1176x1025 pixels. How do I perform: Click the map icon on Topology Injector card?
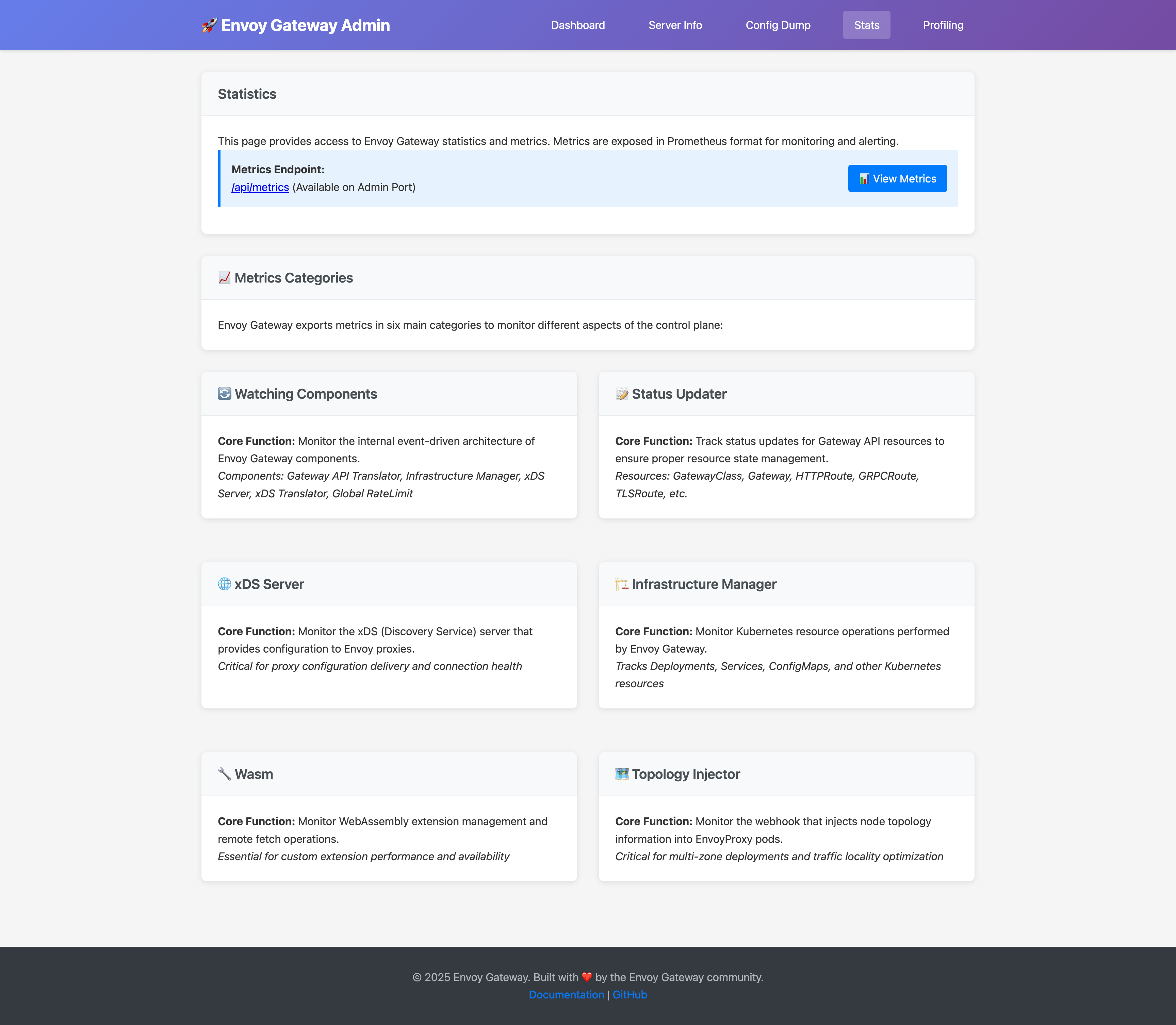(621, 774)
